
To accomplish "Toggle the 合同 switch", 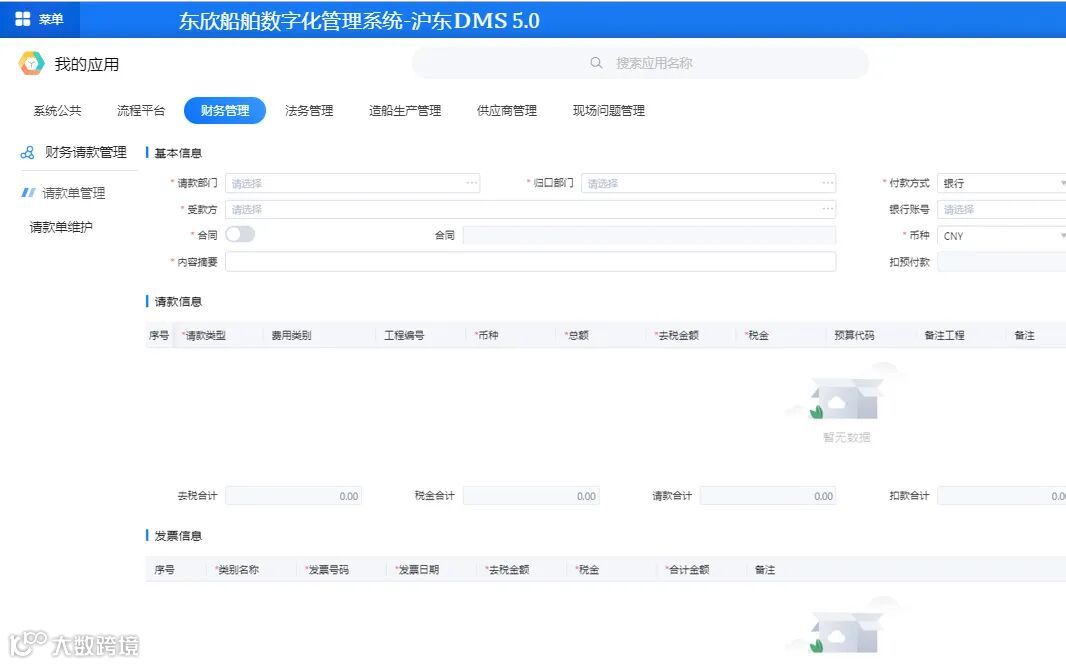I will point(240,235).
